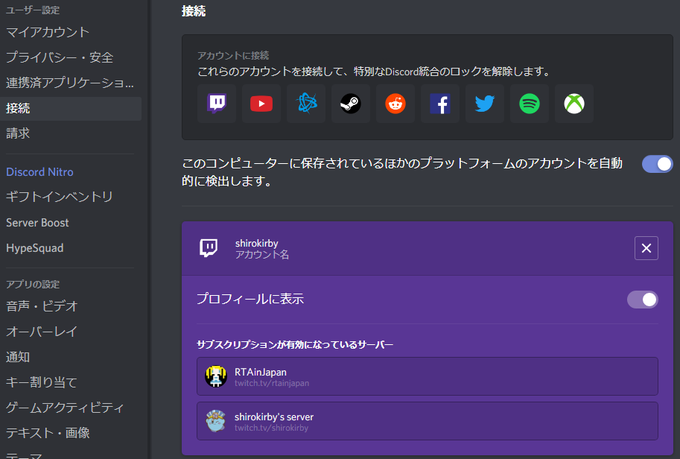
Task: Click the RTAinJapan server avatar
Action: (216, 376)
